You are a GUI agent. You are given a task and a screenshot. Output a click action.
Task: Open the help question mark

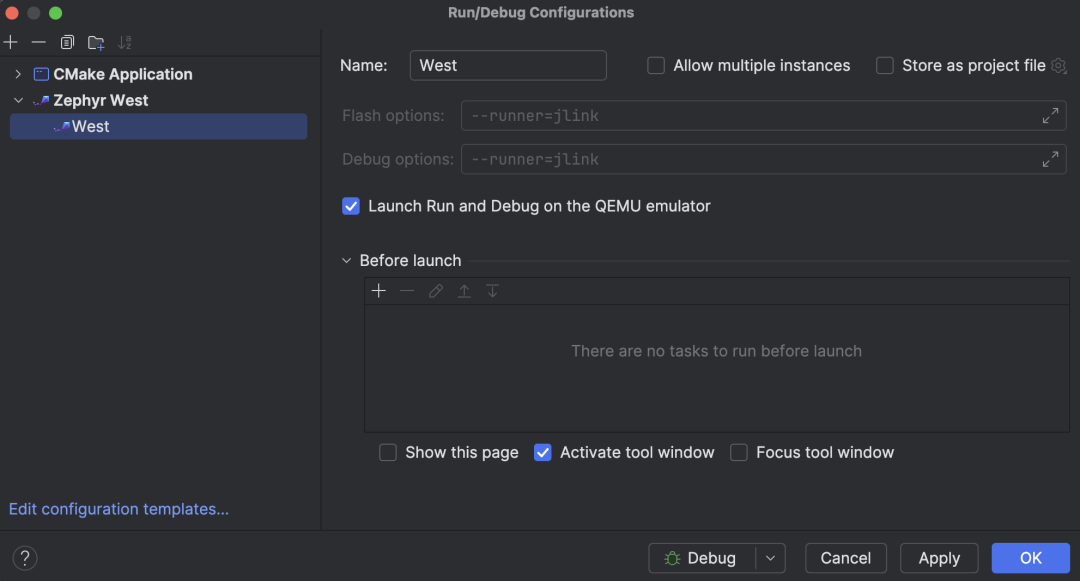click(x=25, y=558)
